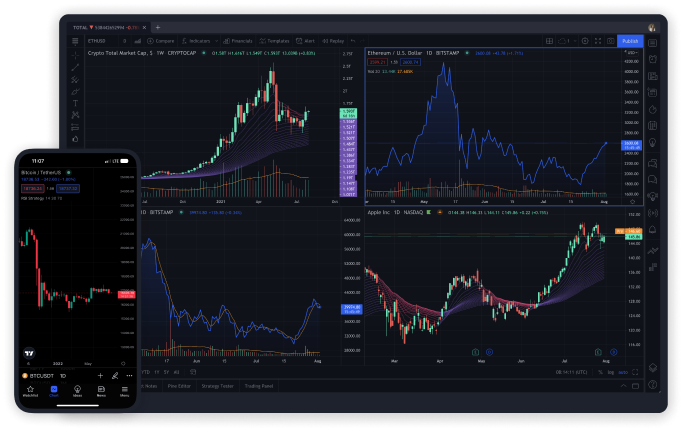Tap the Menu tab on phone
This screenshot has width=683, height=431.
[x=125, y=391]
